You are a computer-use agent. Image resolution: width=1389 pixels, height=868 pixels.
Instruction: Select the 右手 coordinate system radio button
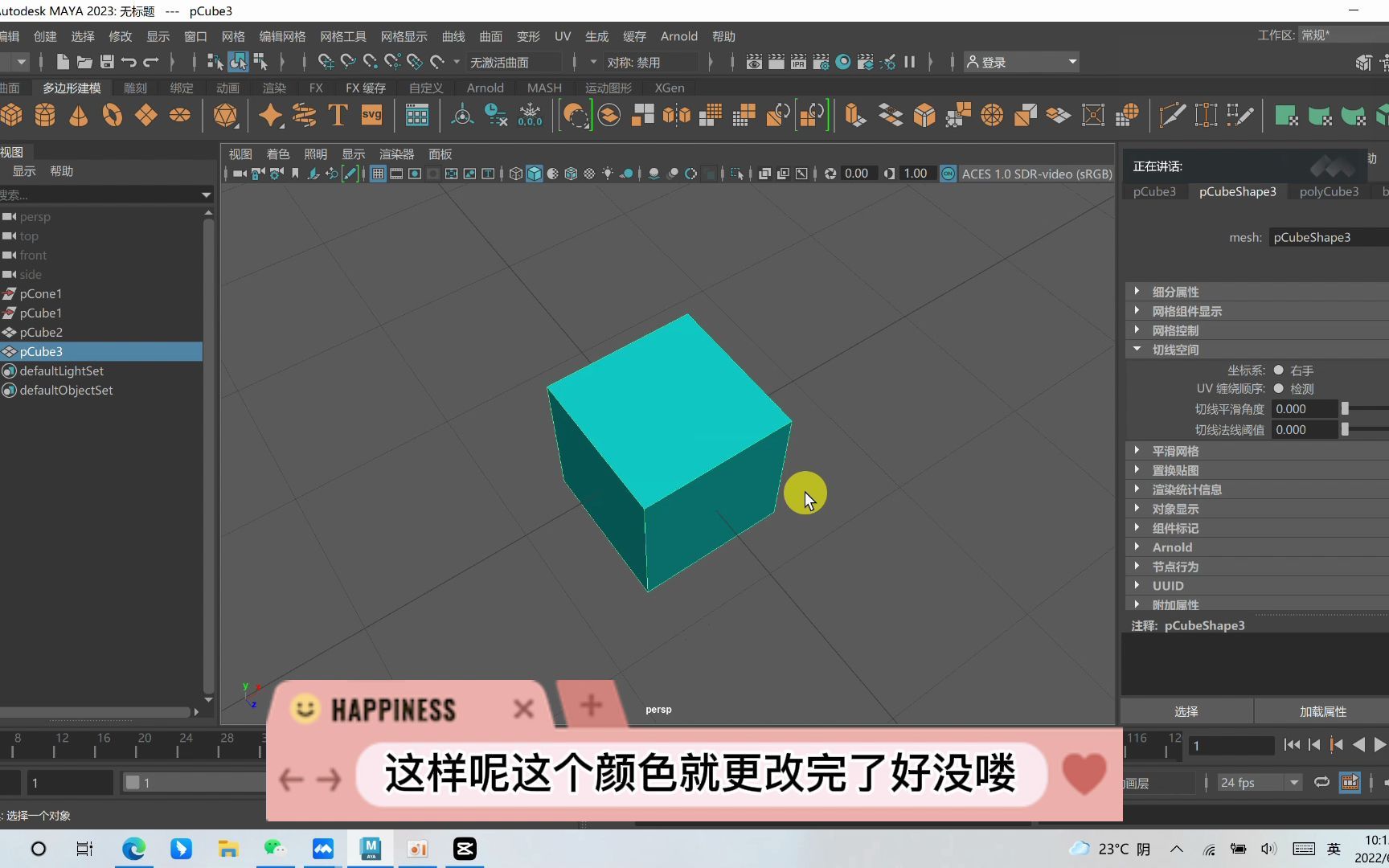pos(1278,370)
